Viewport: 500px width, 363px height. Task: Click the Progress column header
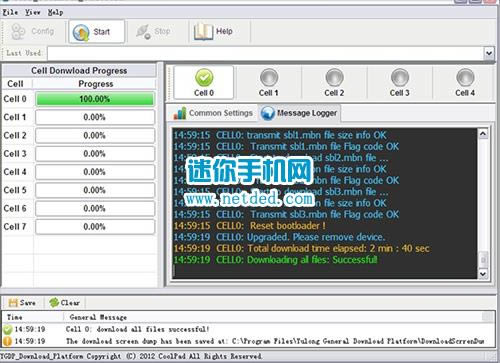tap(96, 84)
